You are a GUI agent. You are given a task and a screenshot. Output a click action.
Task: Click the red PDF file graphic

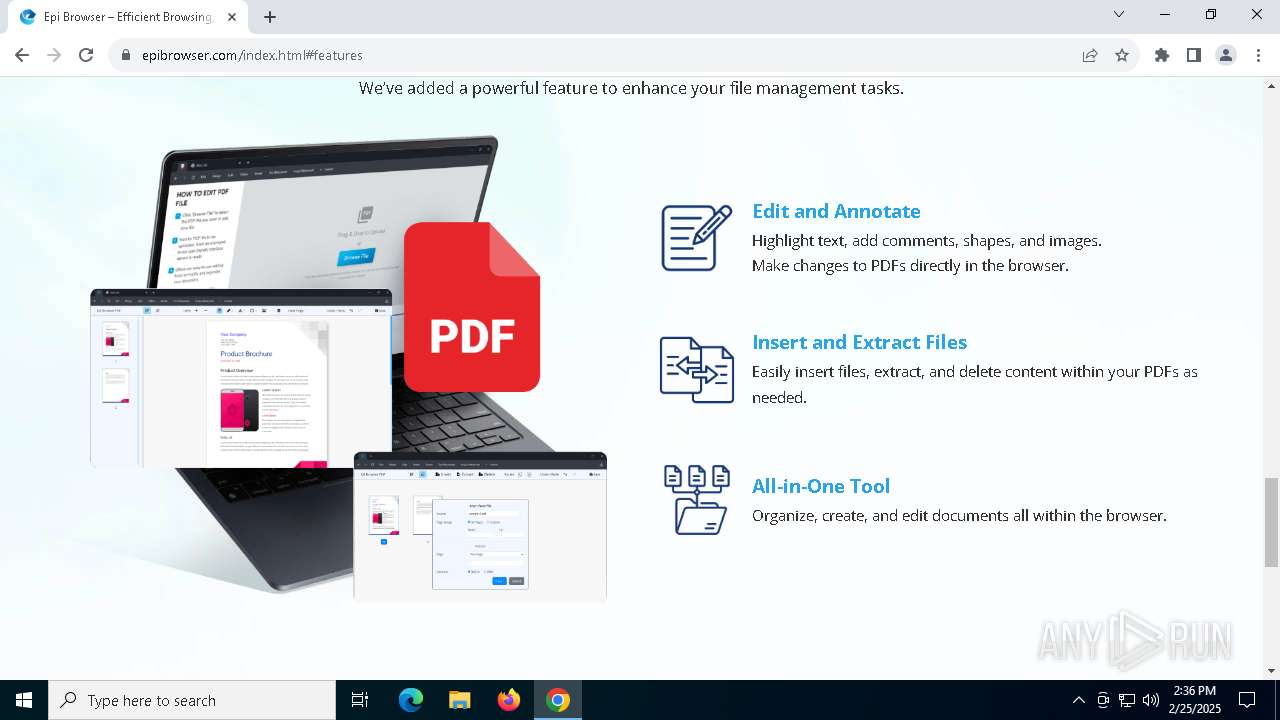pyautogui.click(x=472, y=307)
